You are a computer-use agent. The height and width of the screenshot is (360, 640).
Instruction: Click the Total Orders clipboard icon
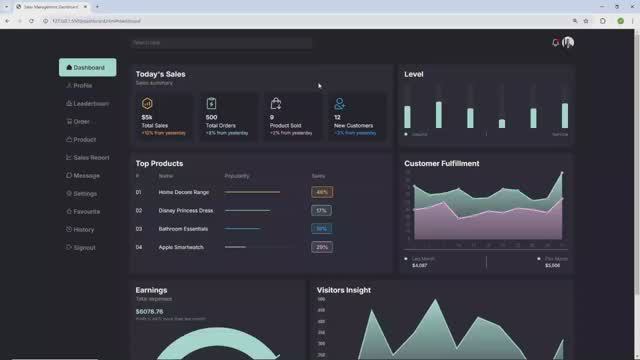pos(211,103)
